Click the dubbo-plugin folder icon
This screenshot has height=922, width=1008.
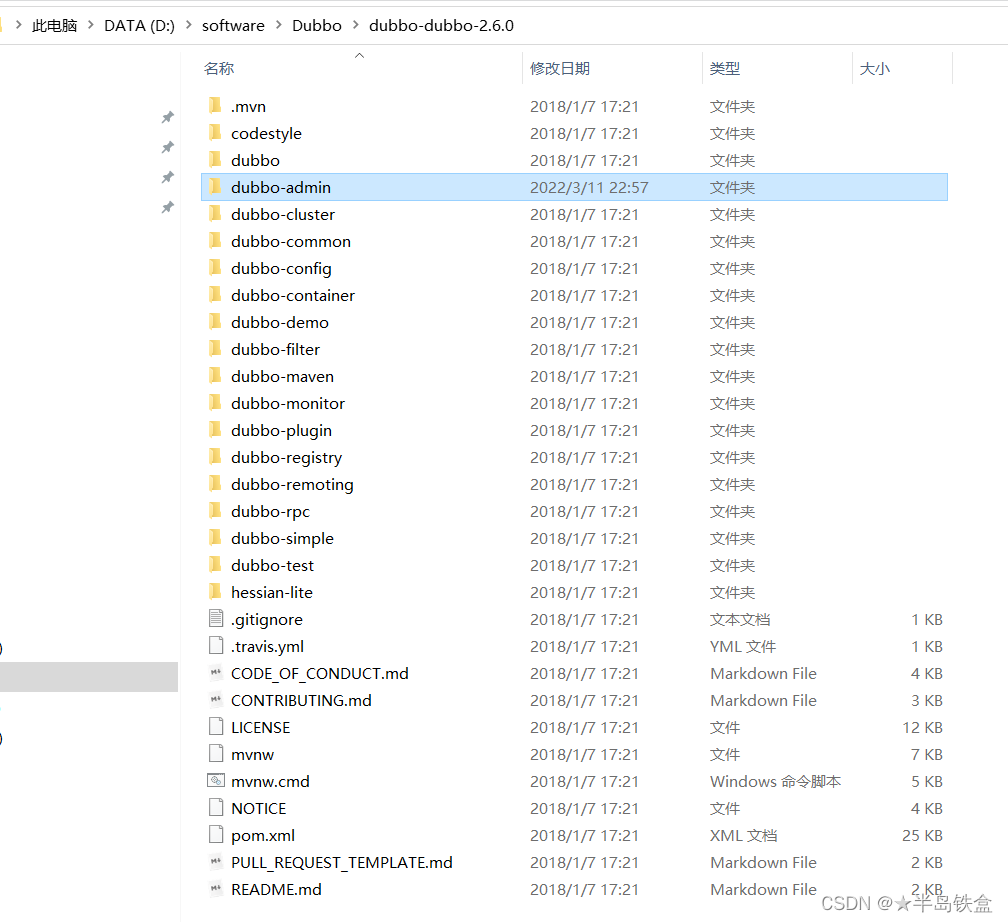click(215, 429)
